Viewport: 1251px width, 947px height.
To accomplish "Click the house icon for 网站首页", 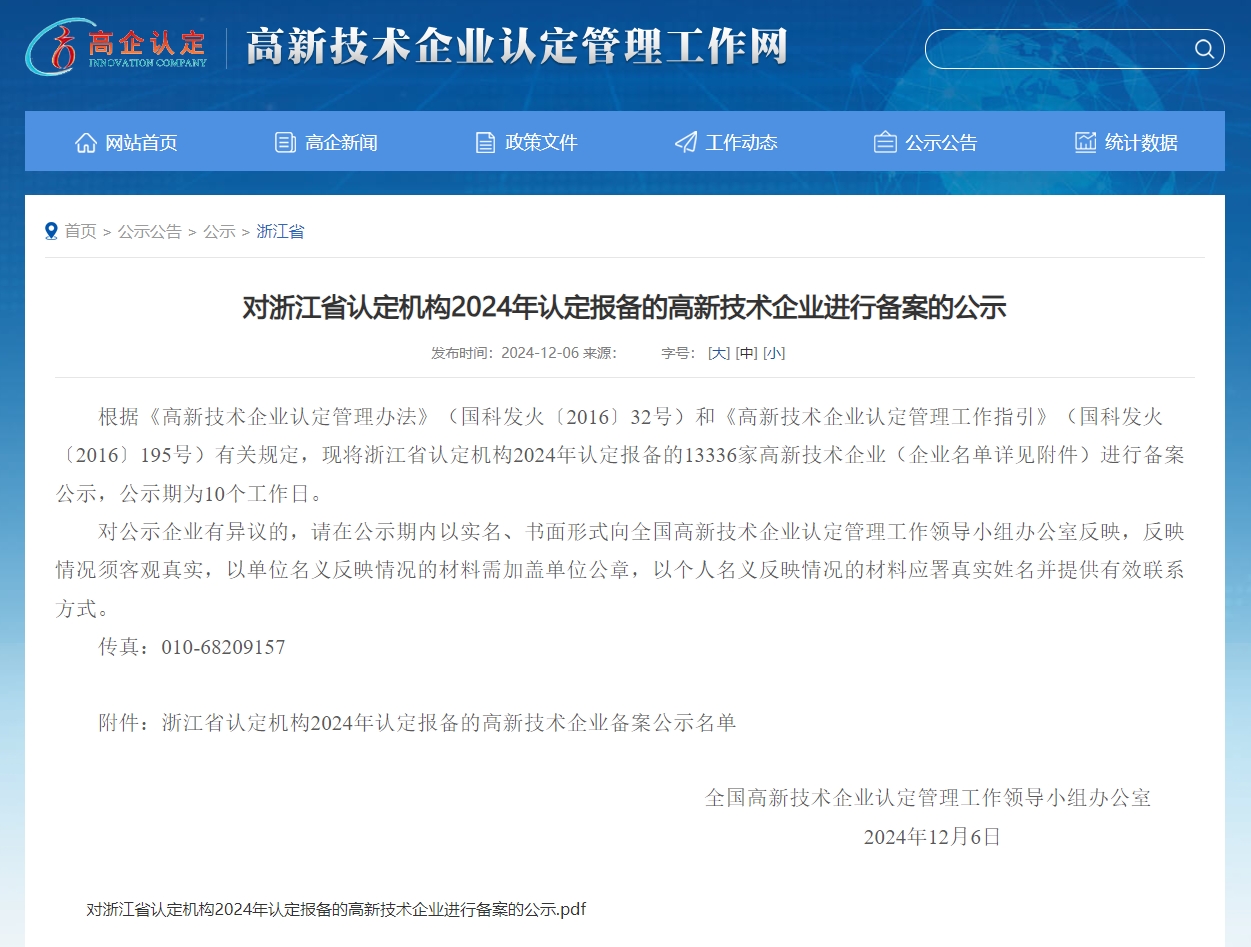I will coord(86,142).
